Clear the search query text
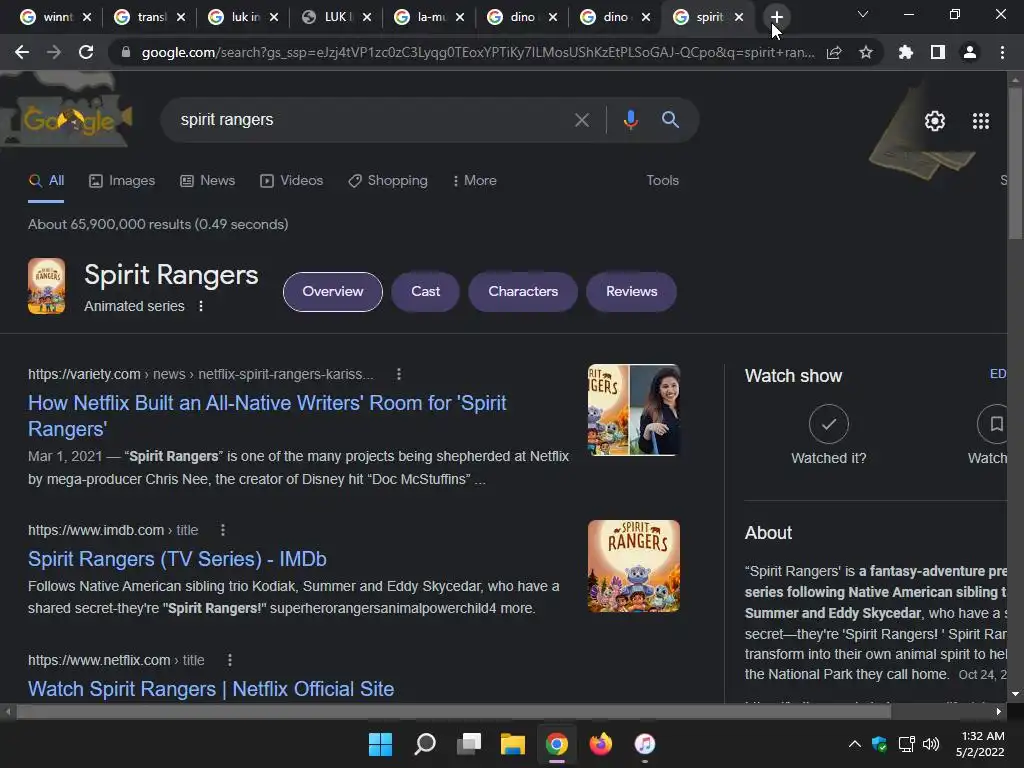Viewport: 1024px width, 768px height. tap(581, 120)
